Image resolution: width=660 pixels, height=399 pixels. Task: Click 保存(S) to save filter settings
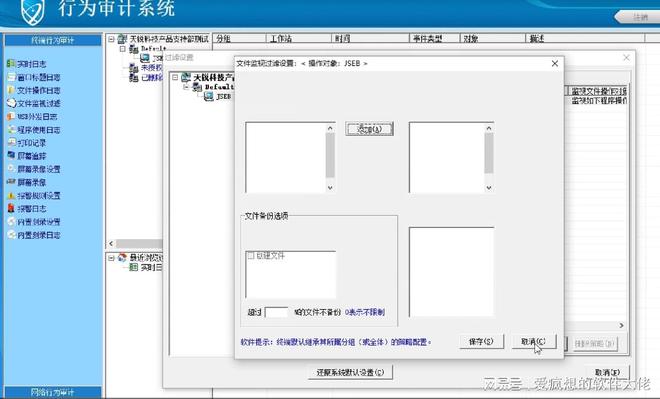click(x=481, y=341)
